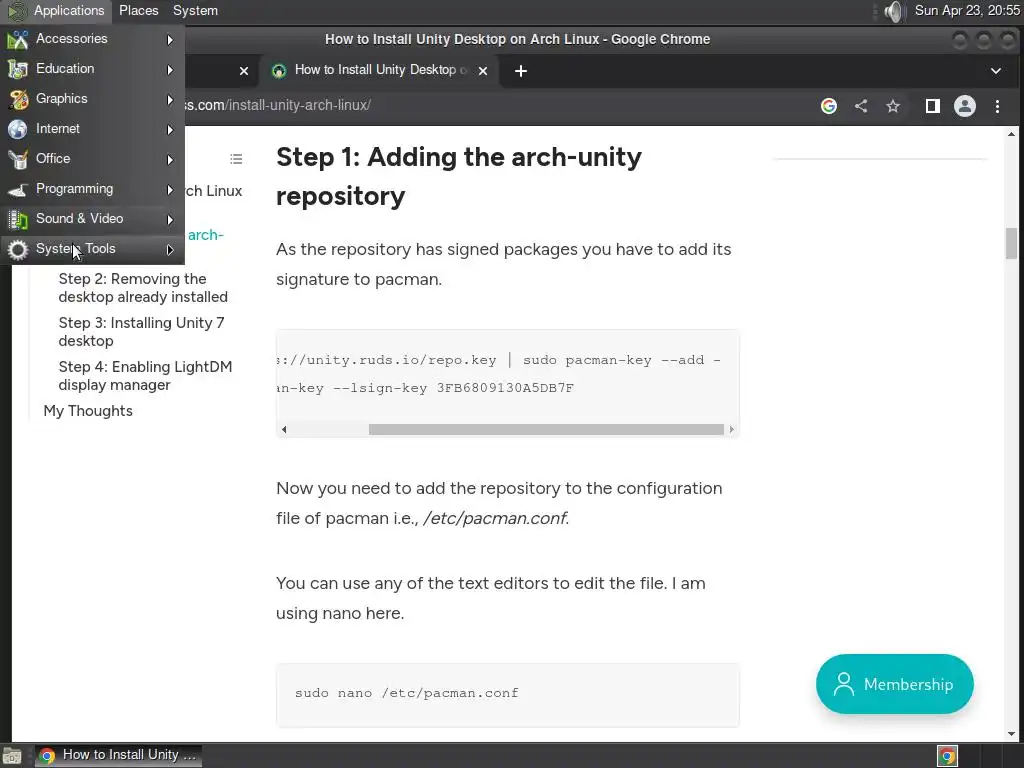Click page scrollbar down arrow

pos(1012,734)
